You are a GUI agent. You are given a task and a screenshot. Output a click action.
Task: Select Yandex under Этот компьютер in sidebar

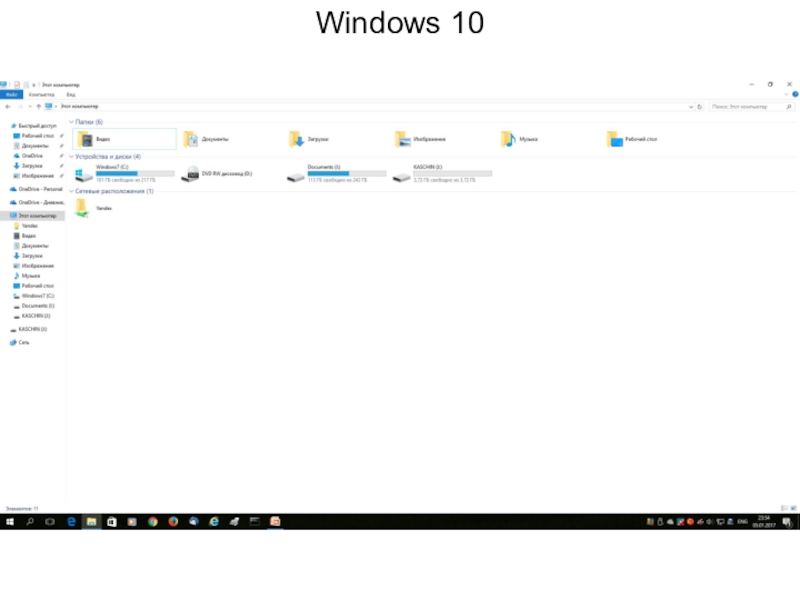click(x=26, y=226)
